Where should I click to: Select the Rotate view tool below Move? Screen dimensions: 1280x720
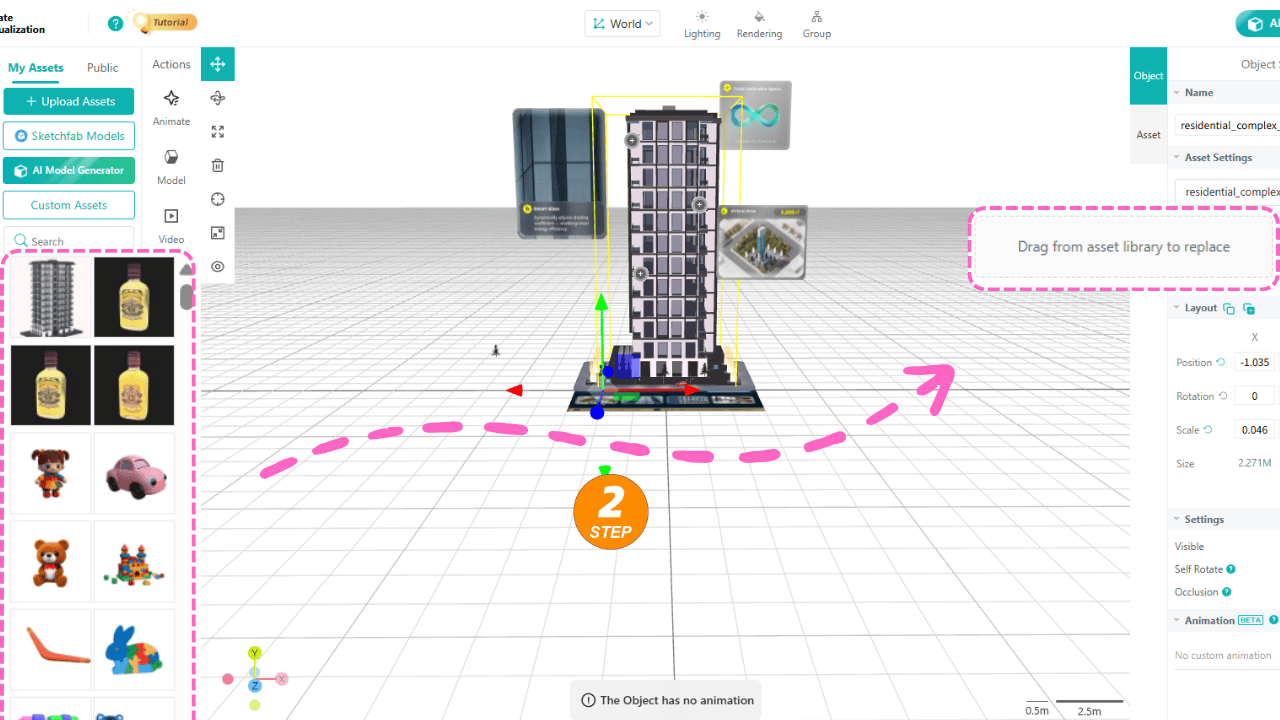point(218,97)
